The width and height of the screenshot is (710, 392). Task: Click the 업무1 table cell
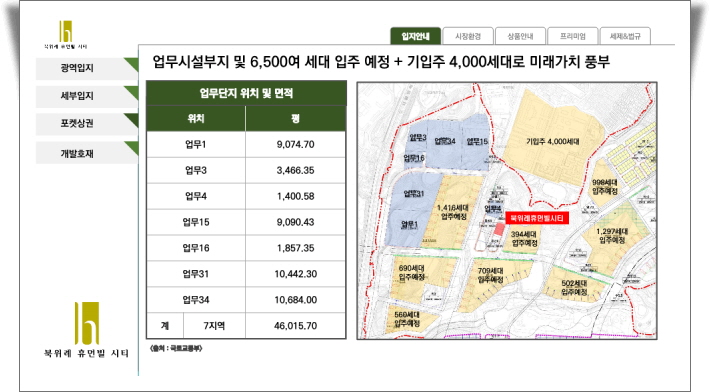pos(196,144)
